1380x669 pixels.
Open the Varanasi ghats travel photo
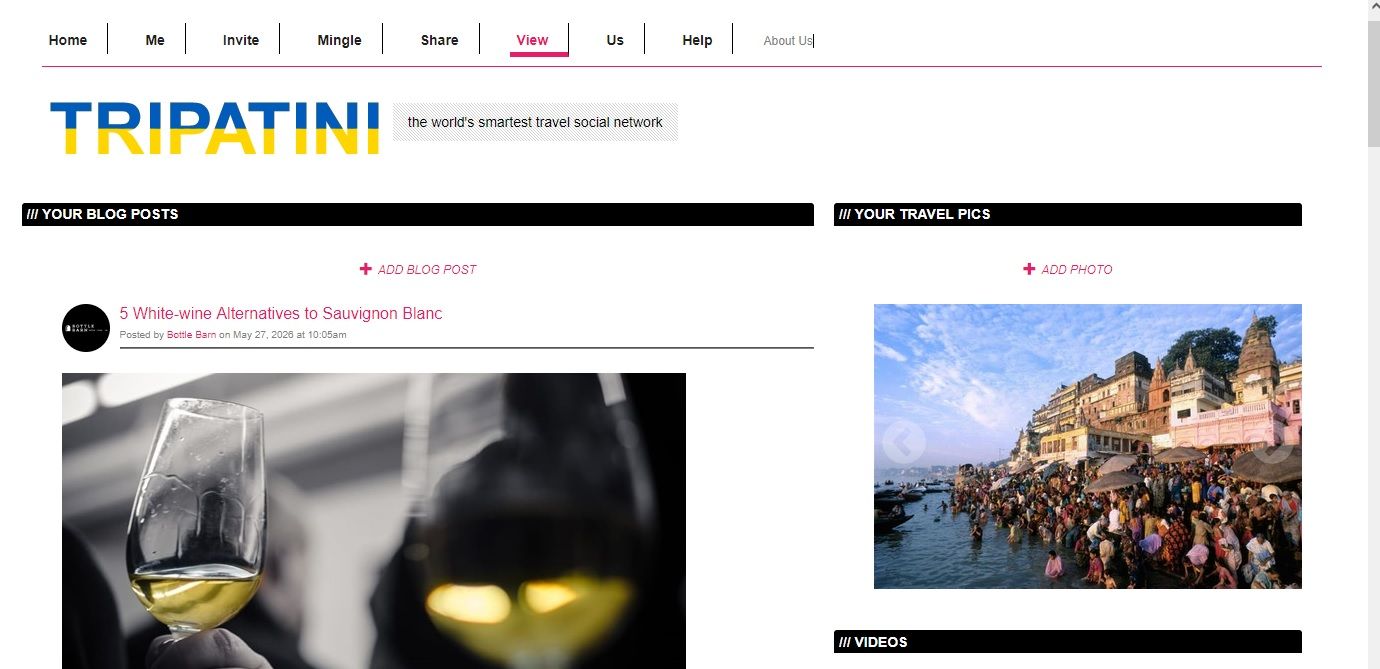(1088, 446)
